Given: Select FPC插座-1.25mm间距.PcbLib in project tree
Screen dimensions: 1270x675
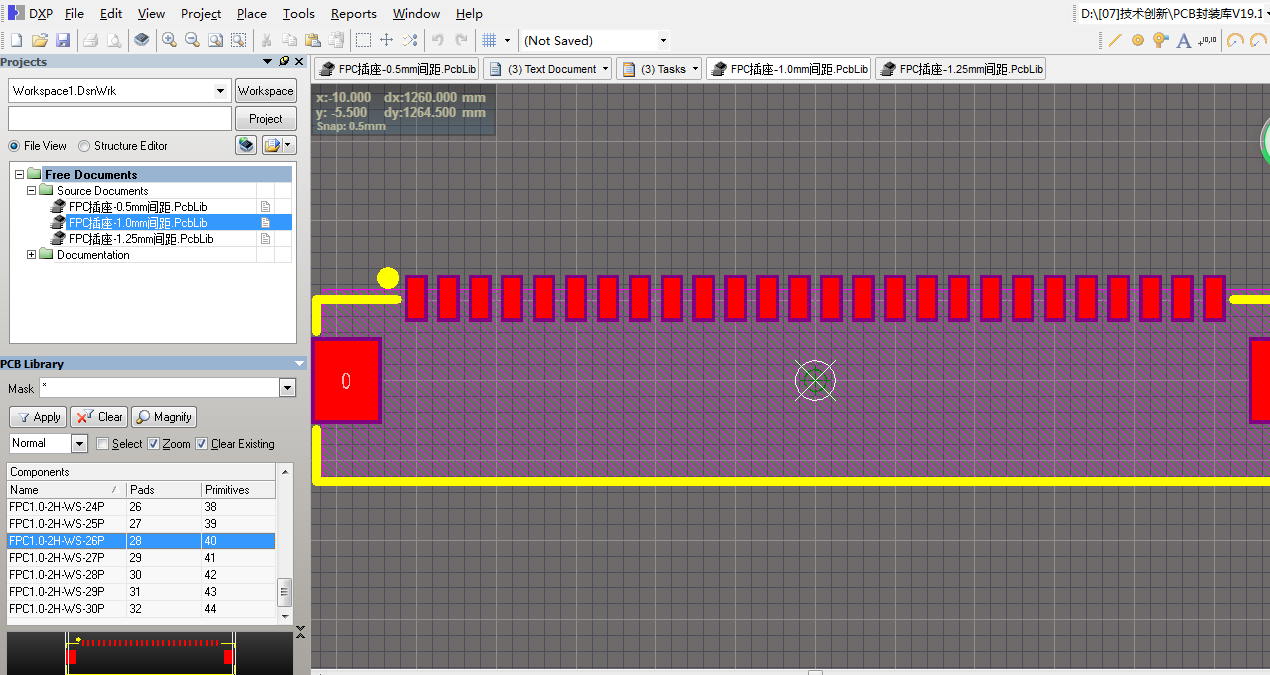Looking at the screenshot, I should pyautogui.click(x=141, y=239).
